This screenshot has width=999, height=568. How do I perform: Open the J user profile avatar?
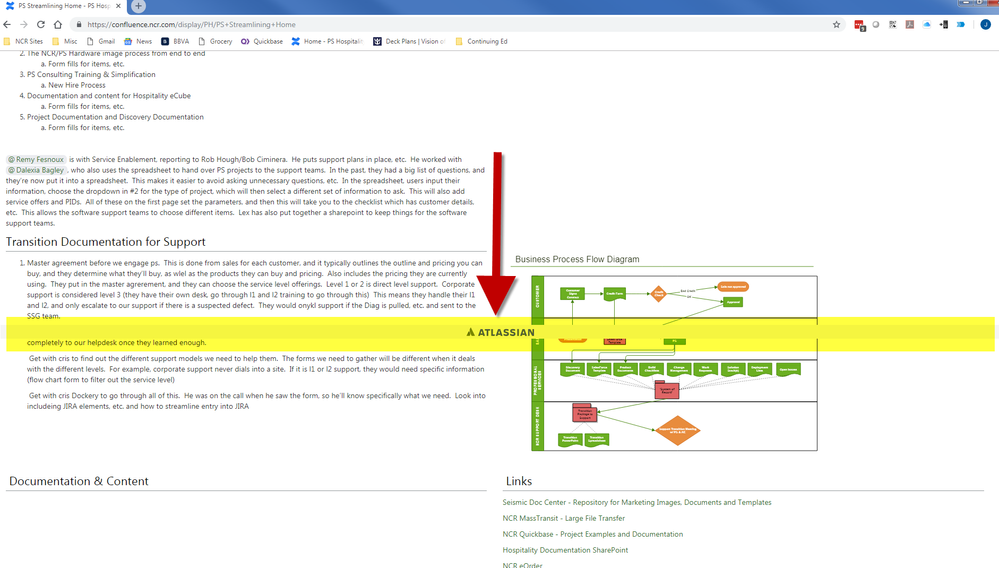[x=986, y=24]
